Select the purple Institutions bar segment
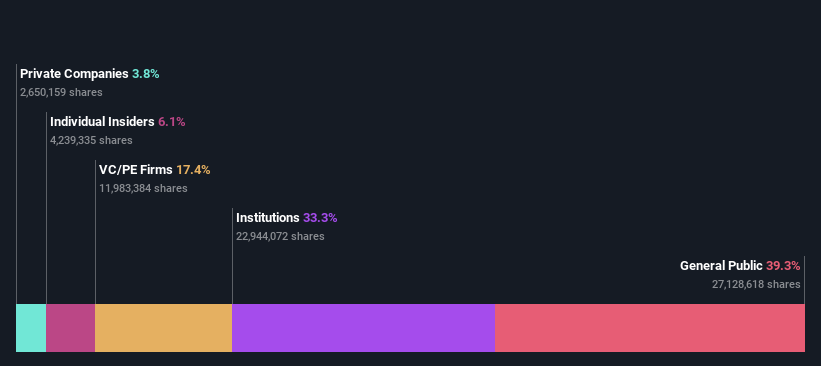Viewport: 821px width, 366px height. [x=363, y=328]
